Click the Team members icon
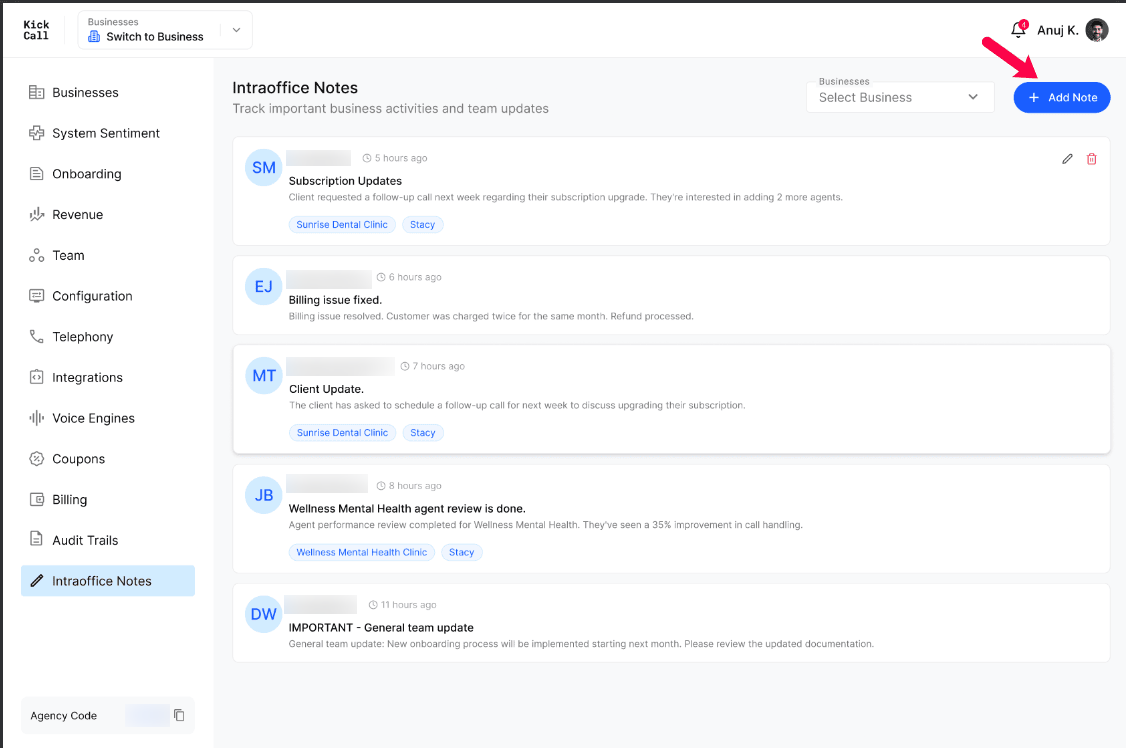This screenshot has height=748, width=1126. point(36,255)
